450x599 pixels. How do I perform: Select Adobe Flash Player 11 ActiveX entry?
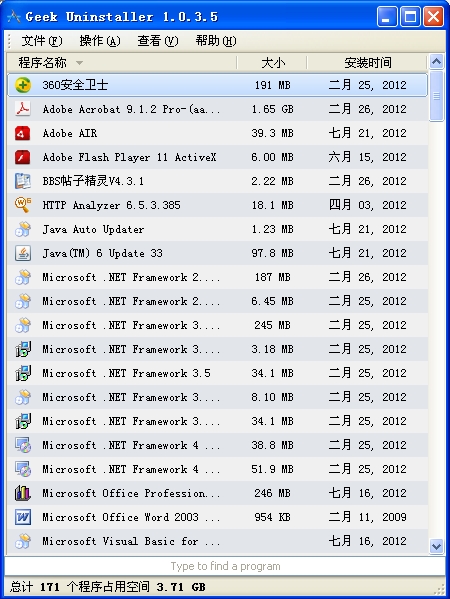click(217, 157)
